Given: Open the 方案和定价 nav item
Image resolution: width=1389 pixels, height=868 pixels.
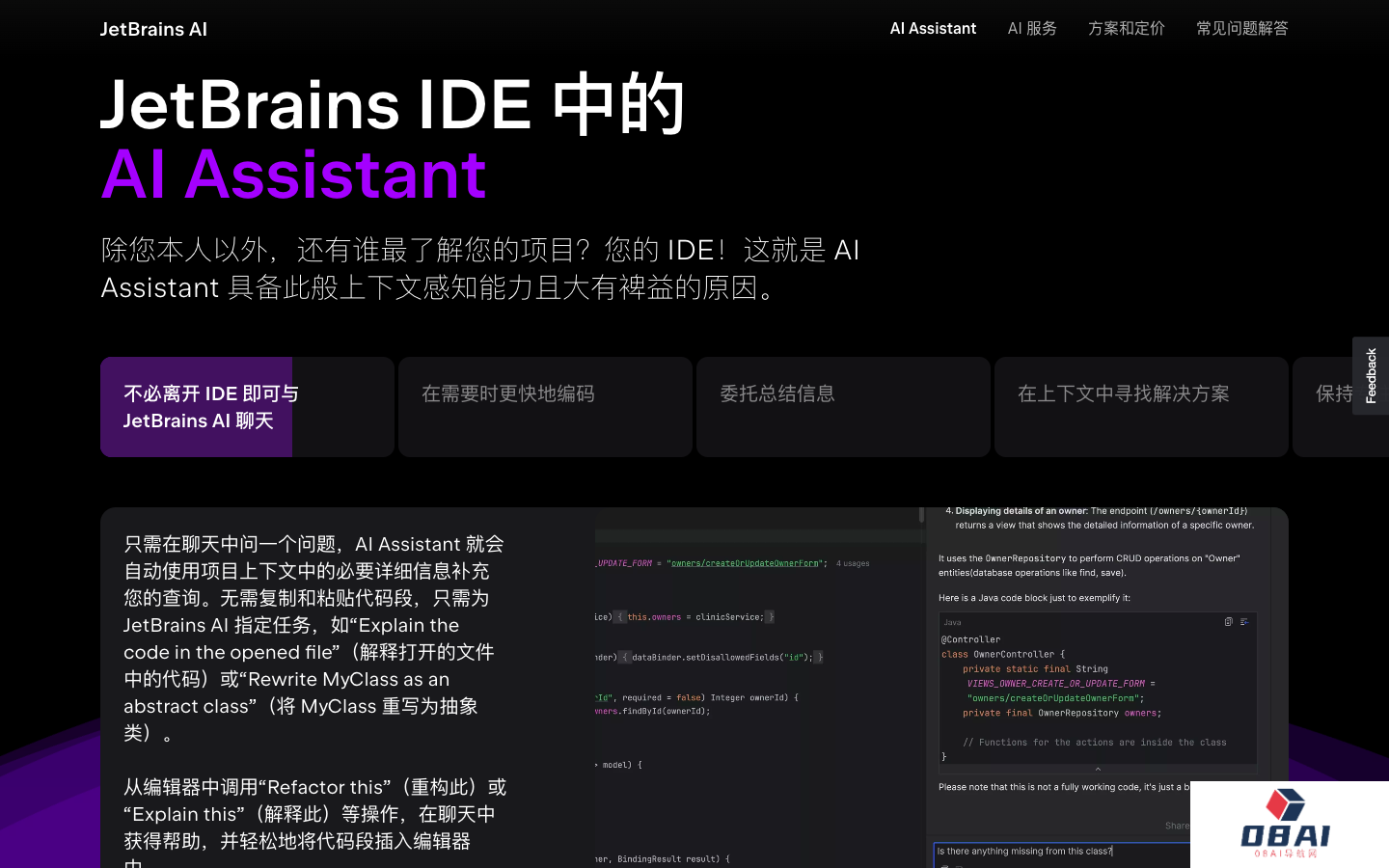Looking at the screenshot, I should [1127, 29].
